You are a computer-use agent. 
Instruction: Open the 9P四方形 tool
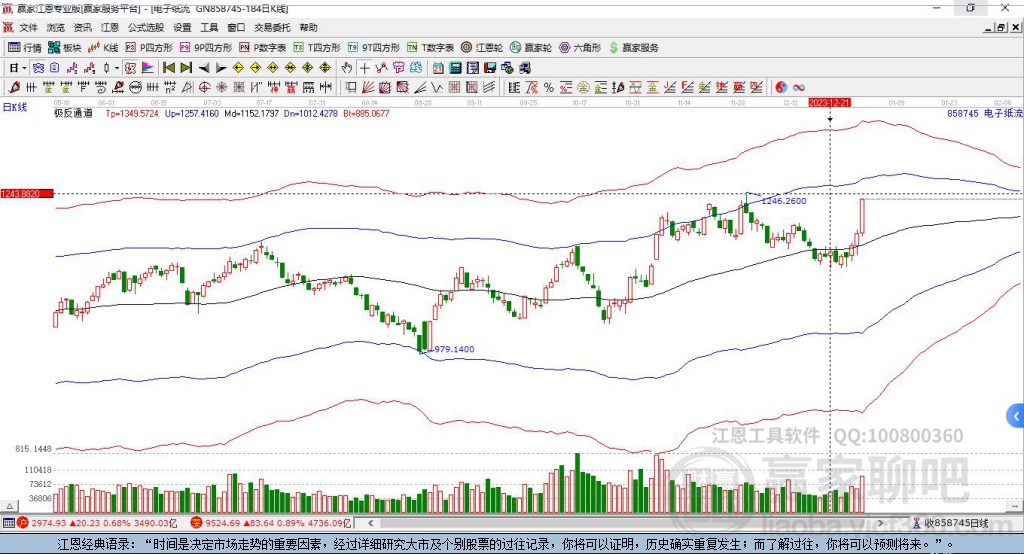pos(206,48)
